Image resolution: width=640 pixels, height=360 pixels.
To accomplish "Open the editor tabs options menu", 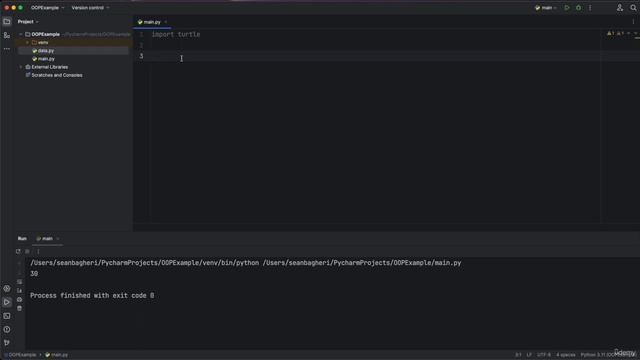I will coord(633,22).
